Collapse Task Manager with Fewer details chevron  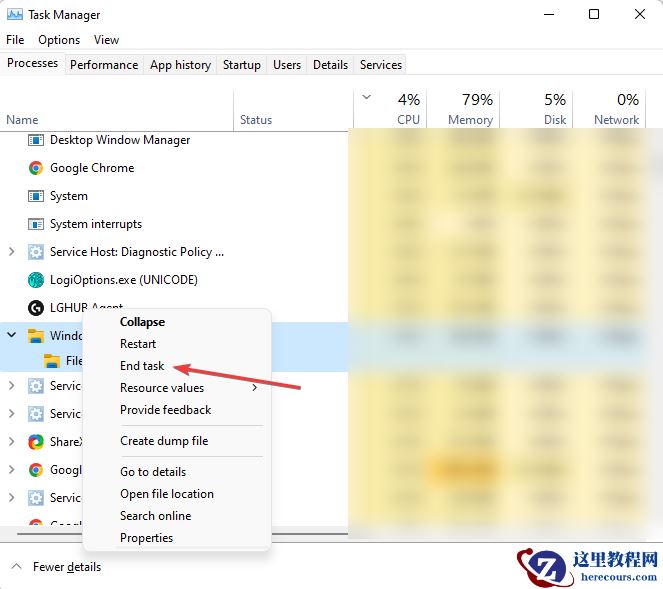(16, 566)
